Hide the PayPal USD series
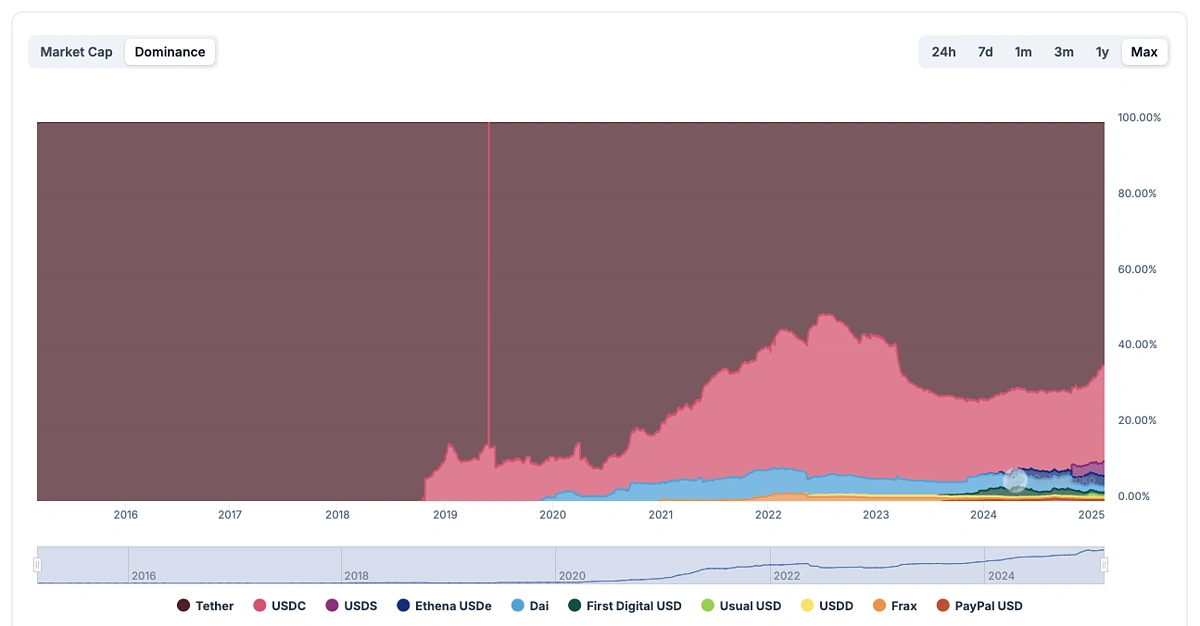This screenshot has height=626, width=1200. pos(979,606)
